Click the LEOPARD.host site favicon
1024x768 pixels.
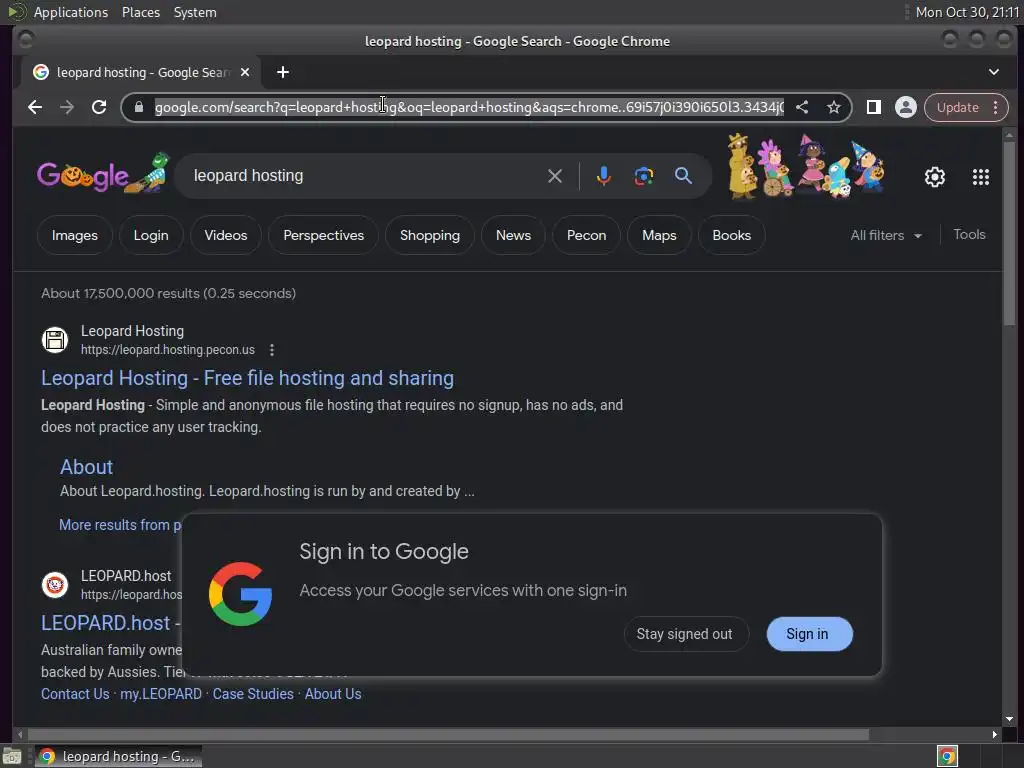tap(55, 584)
